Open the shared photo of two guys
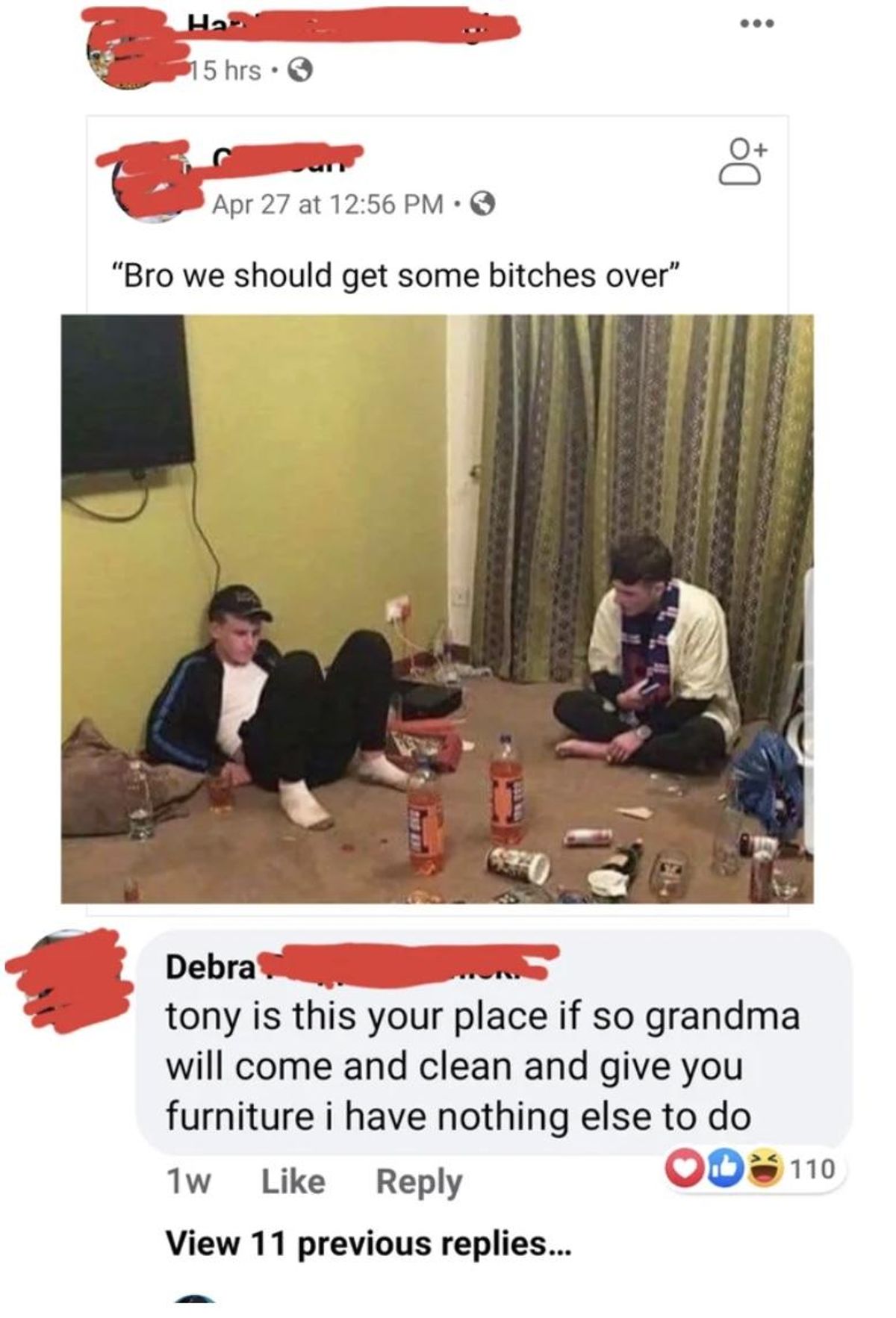The height and width of the screenshot is (1318, 896). (438, 609)
